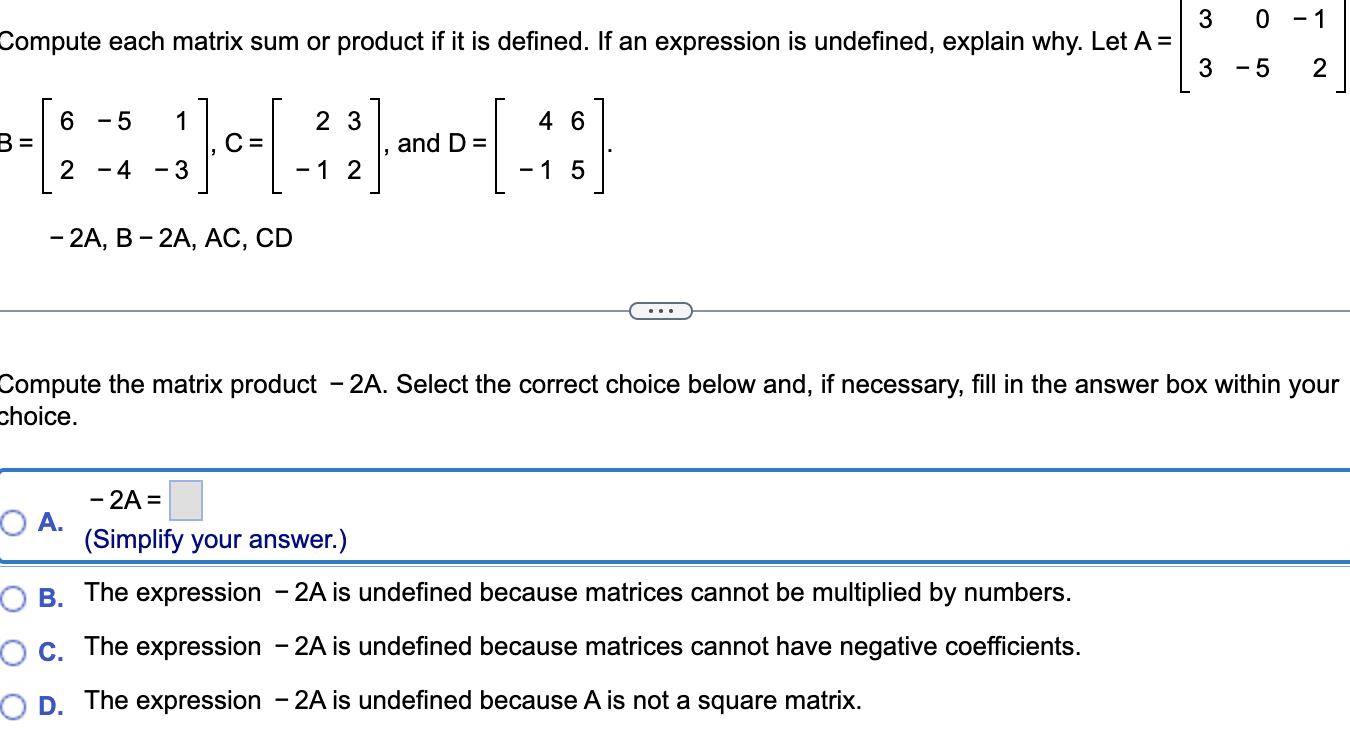Click the statement for option B

(x=578, y=592)
